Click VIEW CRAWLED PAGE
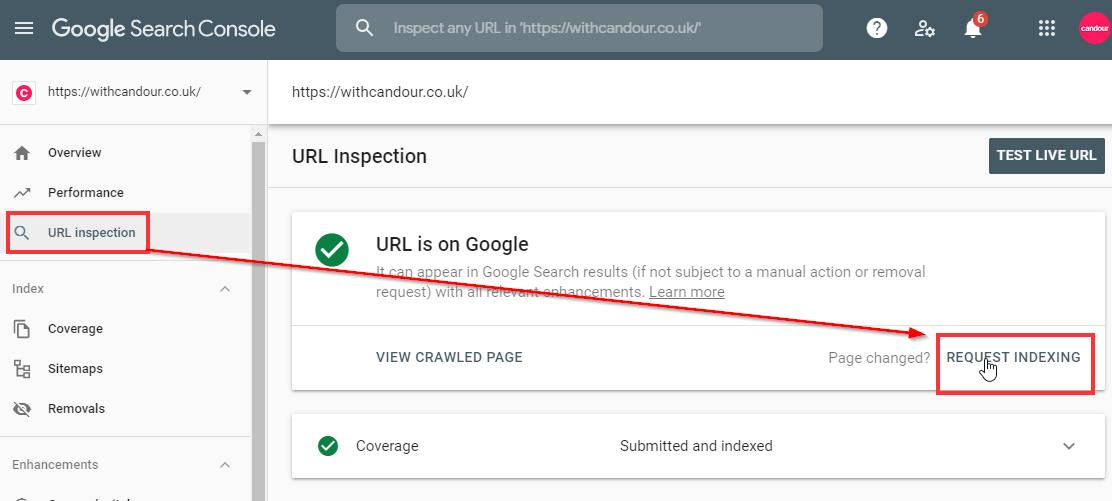The width and height of the screenshot is (1112, 501). [x=449, y=357]
